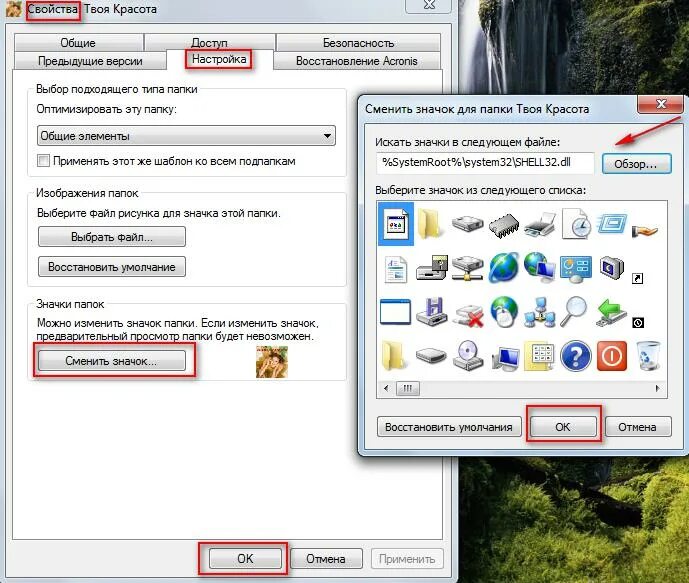Select the globe with monitor icon
Viewport: 689px width, 583px height.
click(x=540, y=267)
